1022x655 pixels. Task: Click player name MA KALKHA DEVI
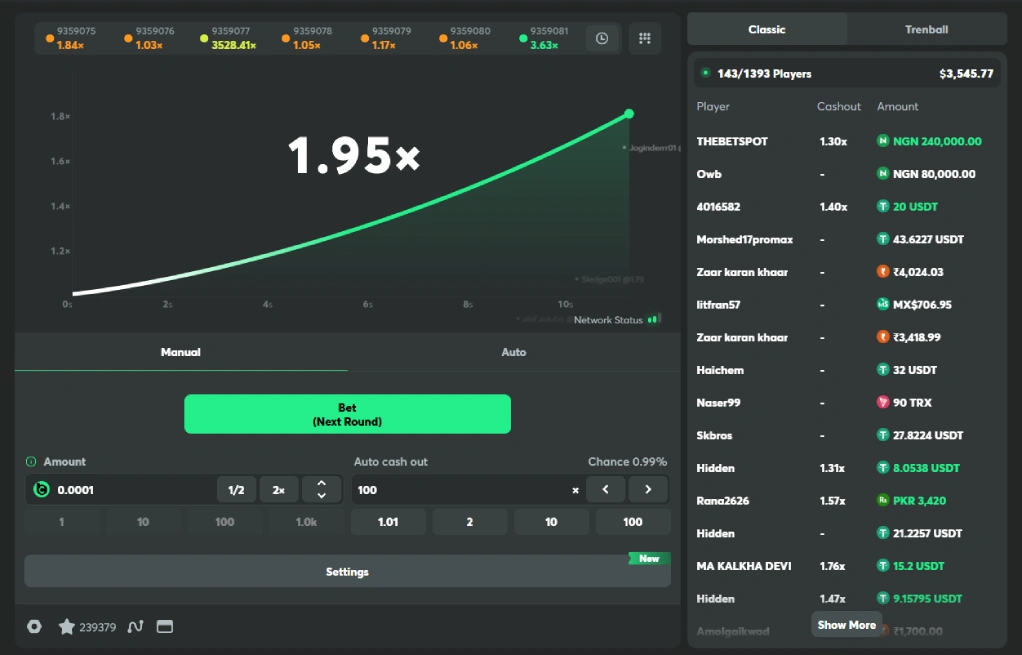(x=744, y=566)
